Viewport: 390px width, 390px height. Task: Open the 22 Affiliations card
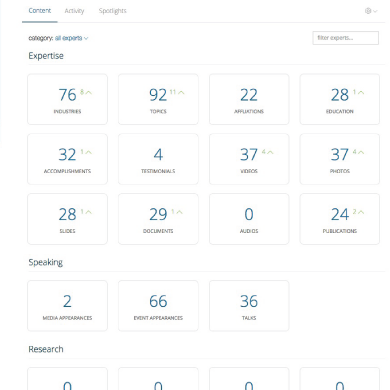[x=249, y=99]
